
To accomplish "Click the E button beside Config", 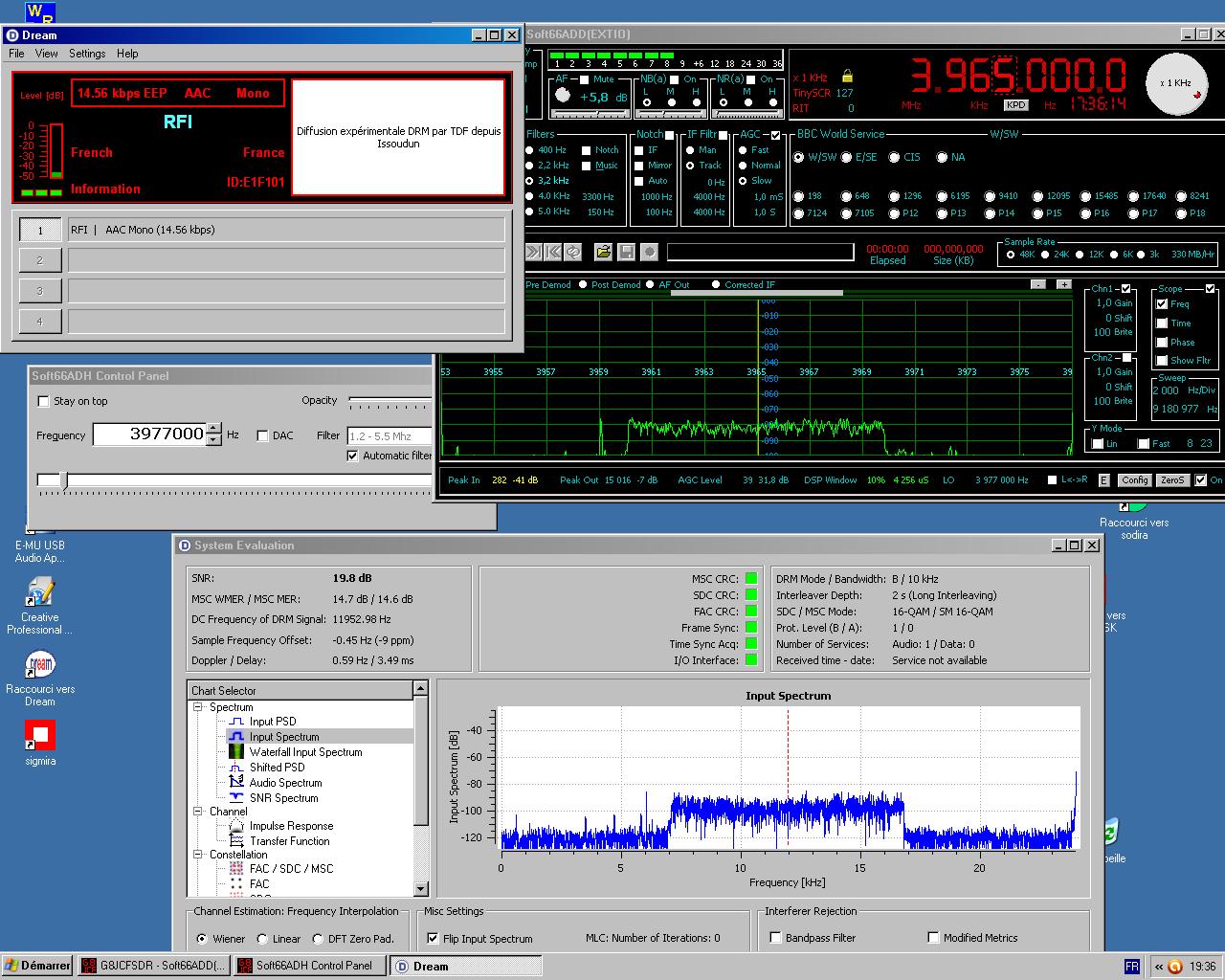I will (1104, 480).
